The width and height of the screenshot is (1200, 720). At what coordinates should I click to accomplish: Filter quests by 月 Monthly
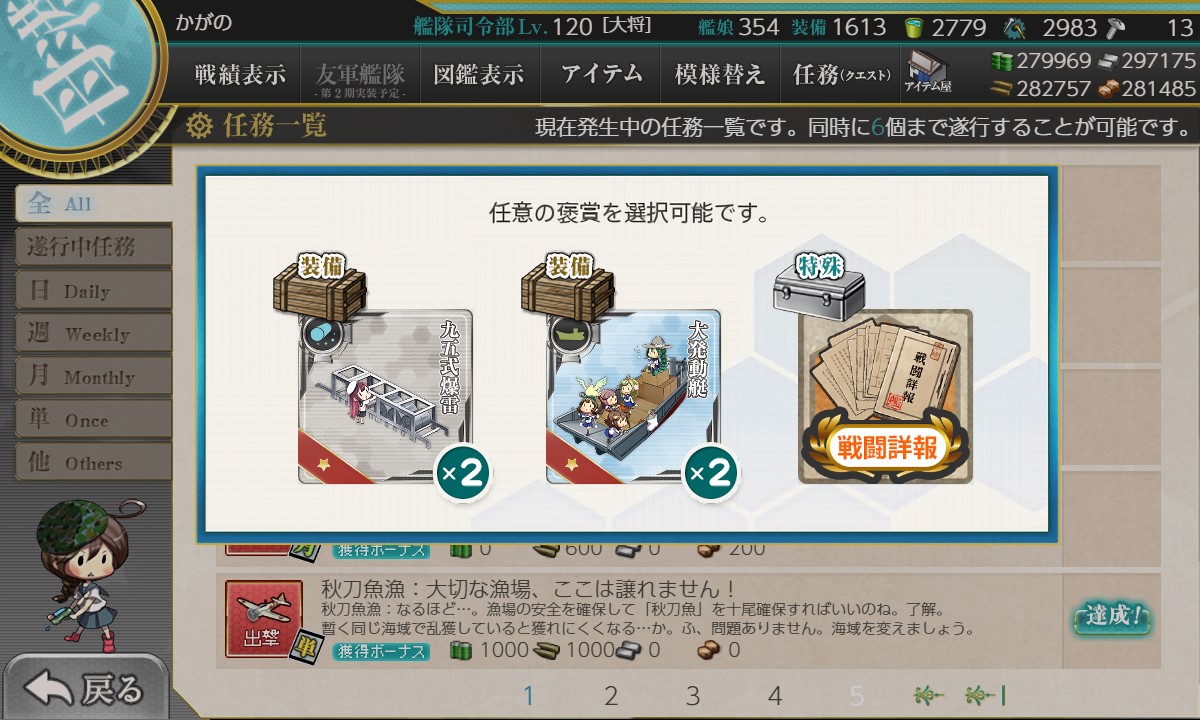point(93,376)
